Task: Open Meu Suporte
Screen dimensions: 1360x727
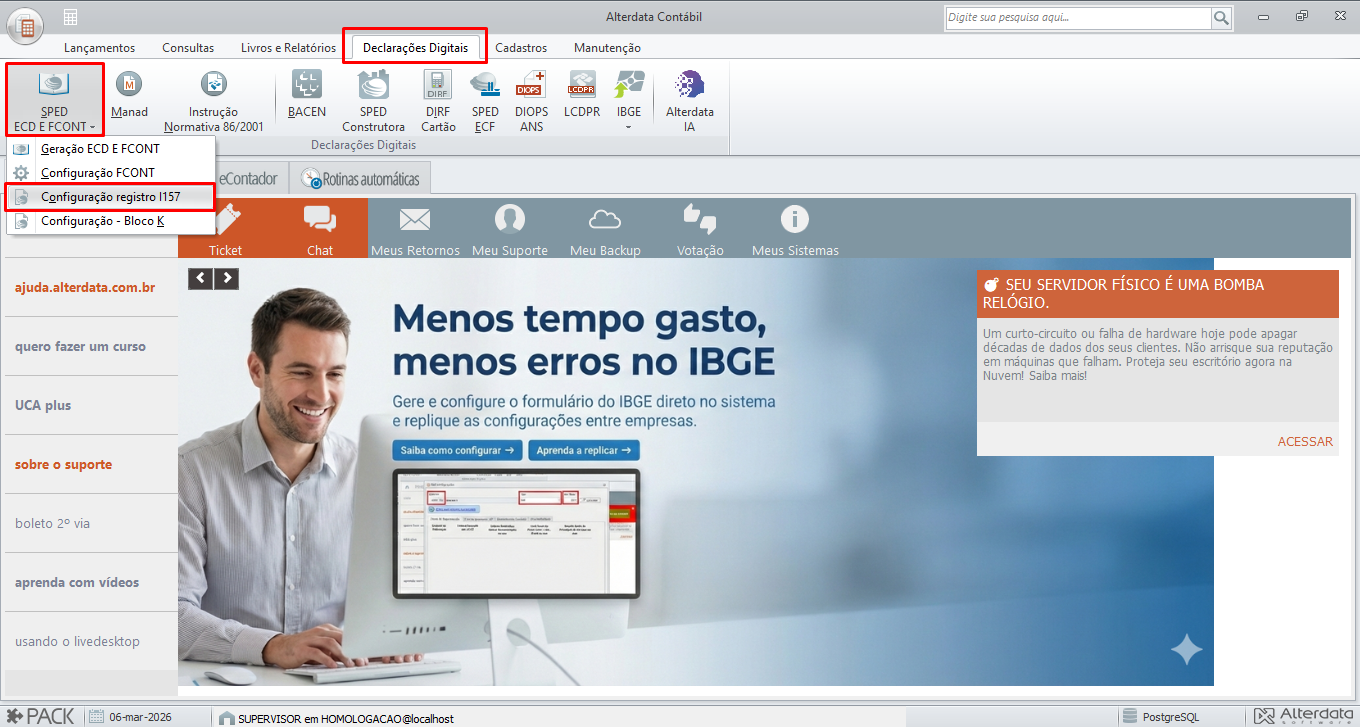Action: pyautogui.click(x=510, y=231)
